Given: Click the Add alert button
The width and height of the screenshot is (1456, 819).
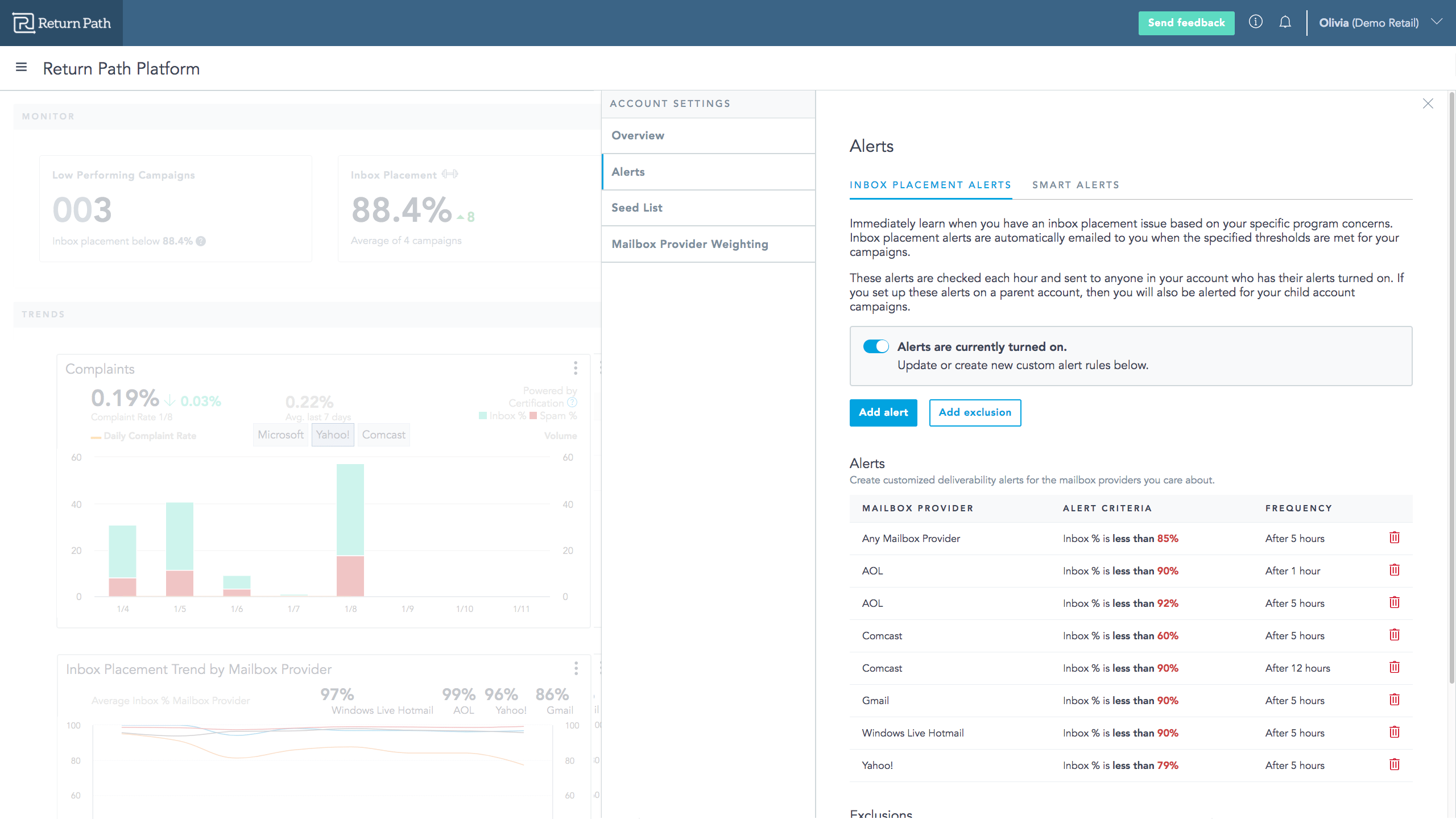Looking at the screenshot, I should click(x=883, y=412).
